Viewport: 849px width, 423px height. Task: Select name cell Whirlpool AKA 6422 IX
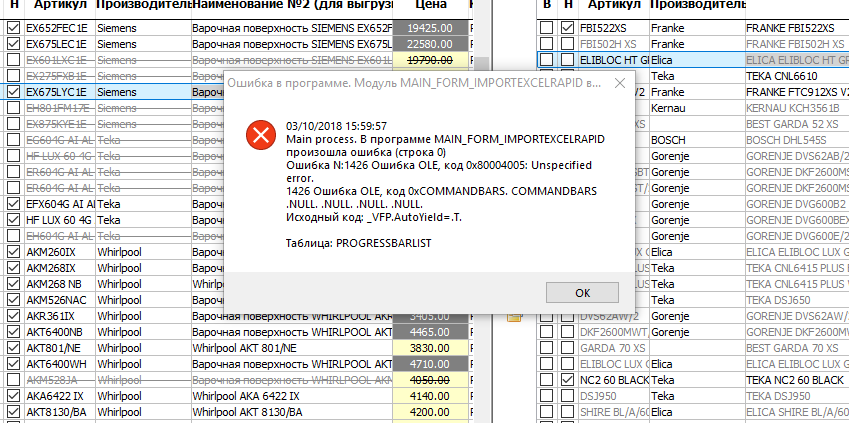point(292,396)
